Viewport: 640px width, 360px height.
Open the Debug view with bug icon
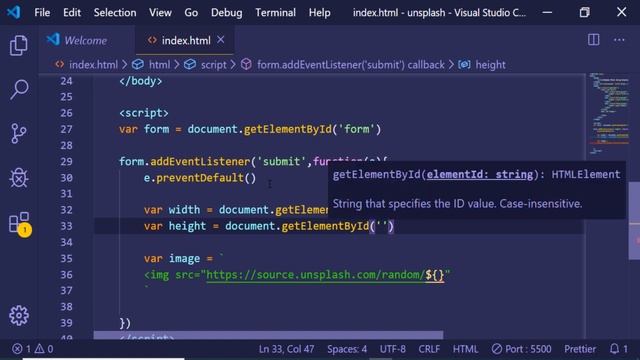click(x=19, y=178)
